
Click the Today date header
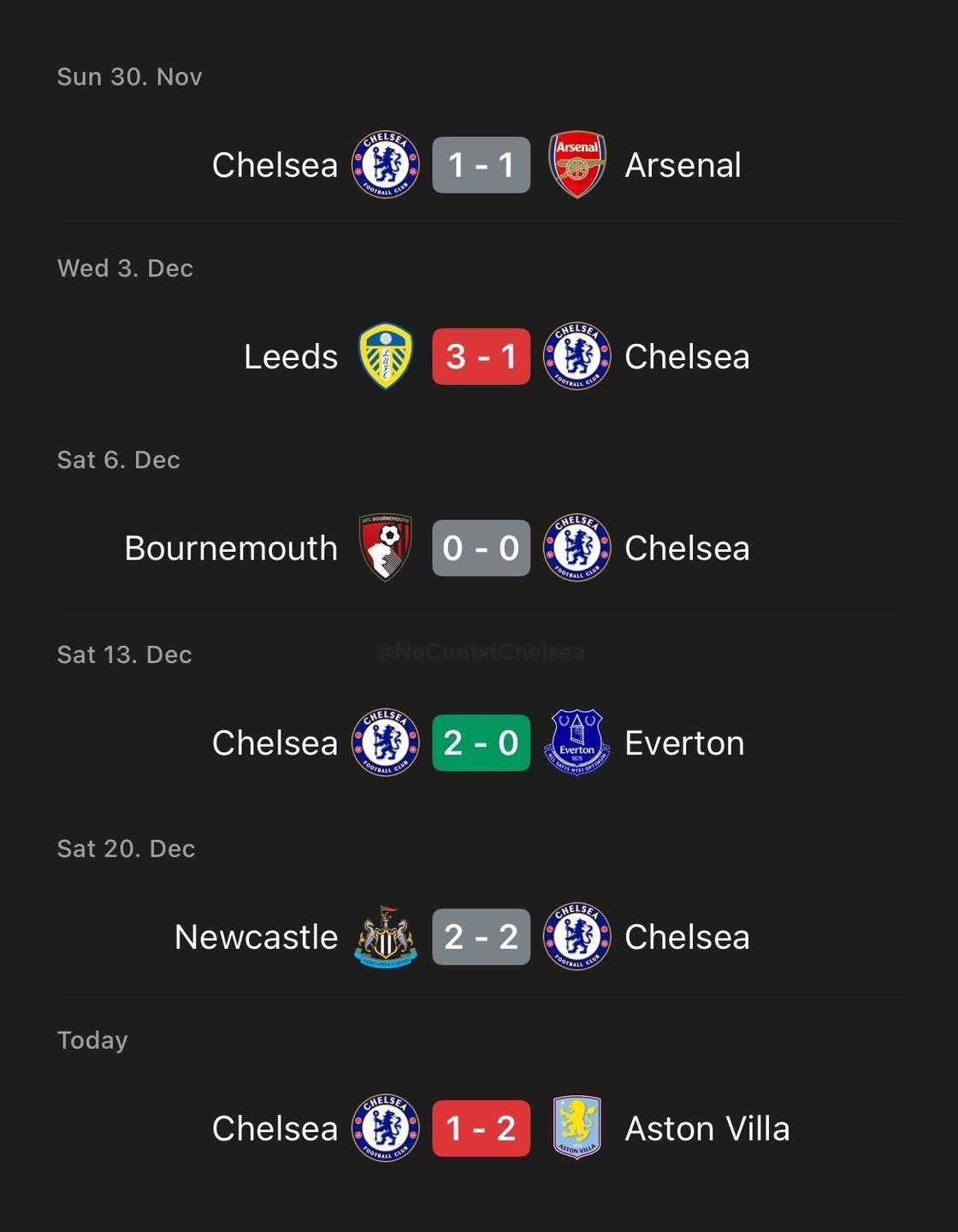coord(92,1040)
